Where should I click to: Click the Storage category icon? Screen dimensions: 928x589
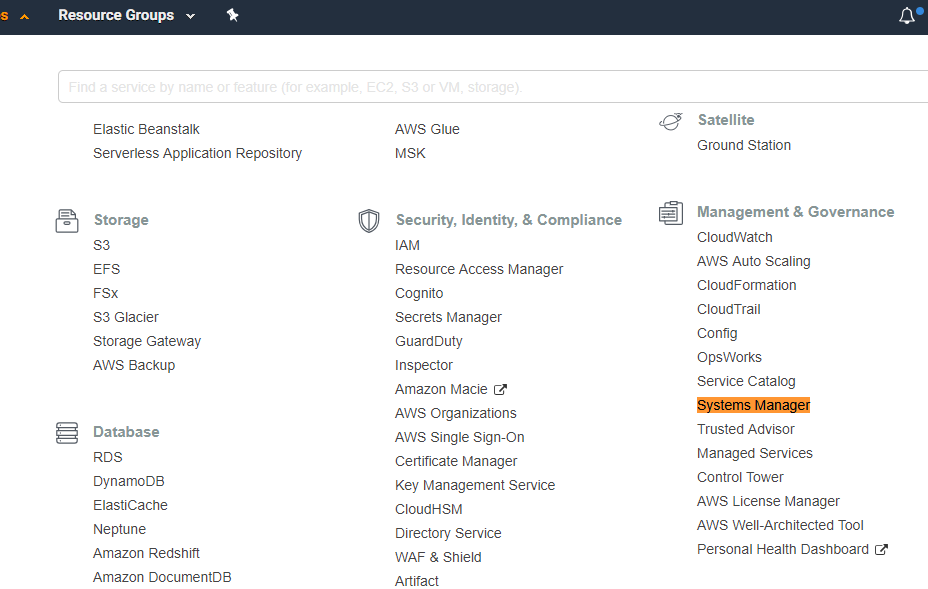(67, 221)
